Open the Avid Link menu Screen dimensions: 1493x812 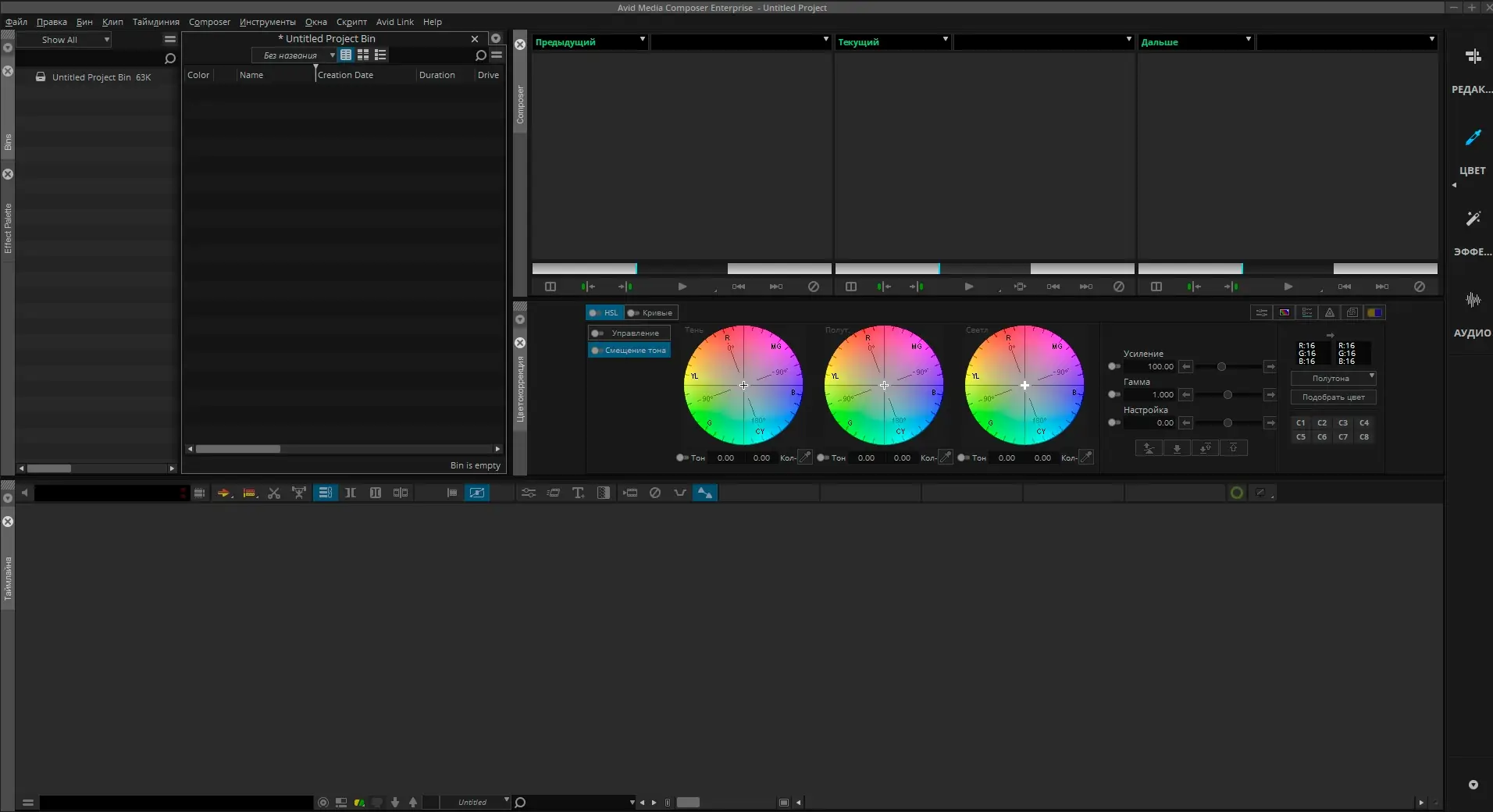tap(394, 22)
